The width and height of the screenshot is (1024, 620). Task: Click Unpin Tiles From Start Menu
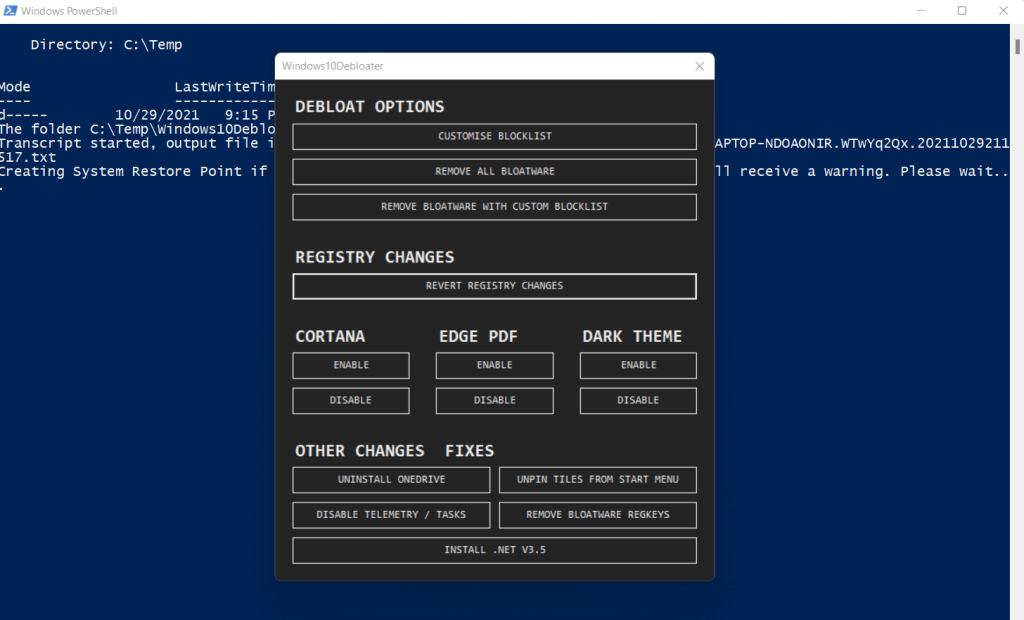598,480
